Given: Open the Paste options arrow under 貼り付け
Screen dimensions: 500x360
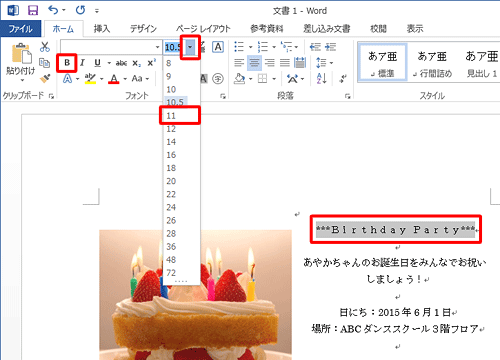Looking at the screenshot, I should point(22,80).
